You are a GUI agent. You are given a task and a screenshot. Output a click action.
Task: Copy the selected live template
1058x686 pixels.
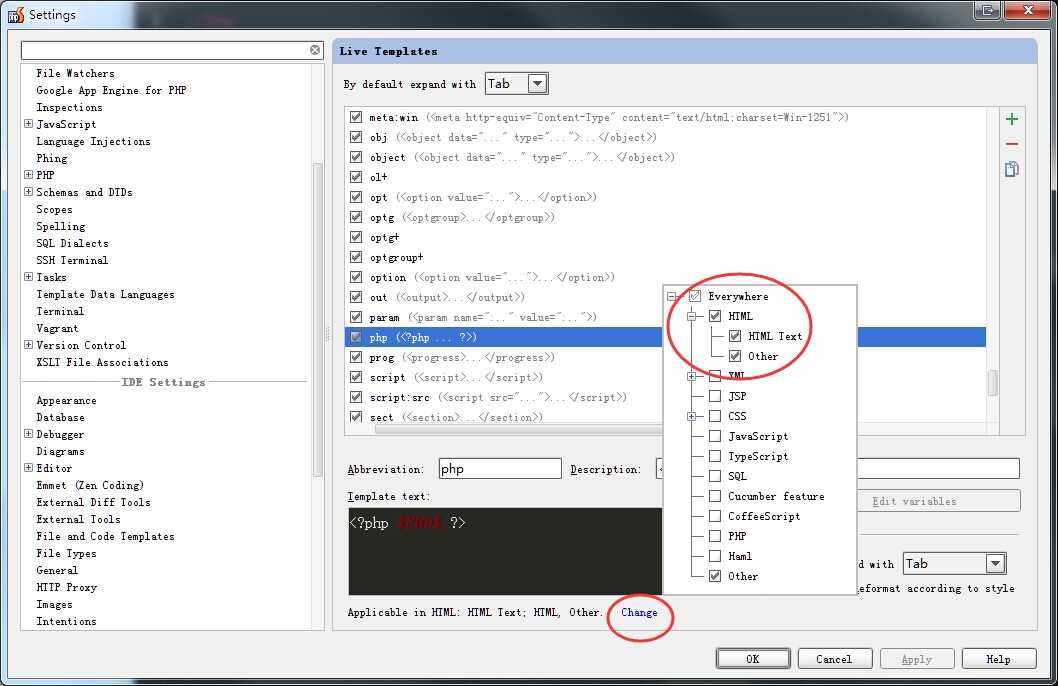pyautogui.click(x=1011, y=169)
